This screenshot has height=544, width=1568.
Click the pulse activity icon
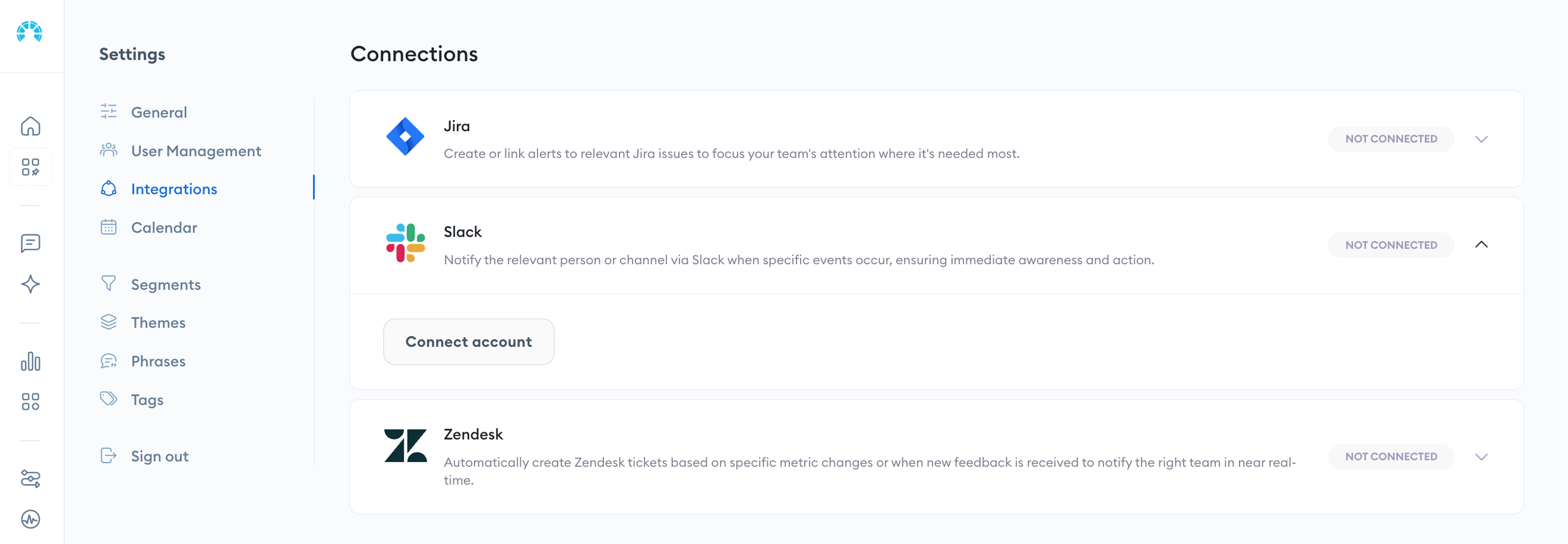point(30,519)
